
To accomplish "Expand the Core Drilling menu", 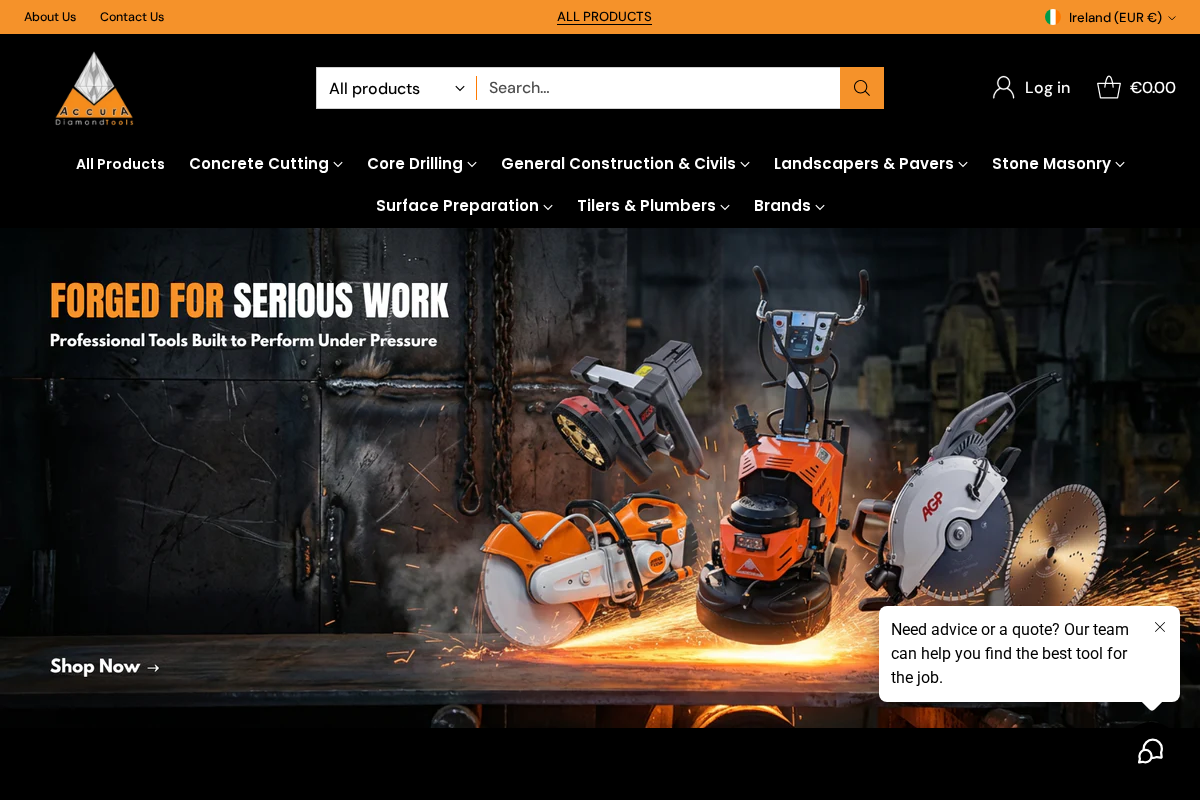I will pyautogui.click(x=421, y=164).
